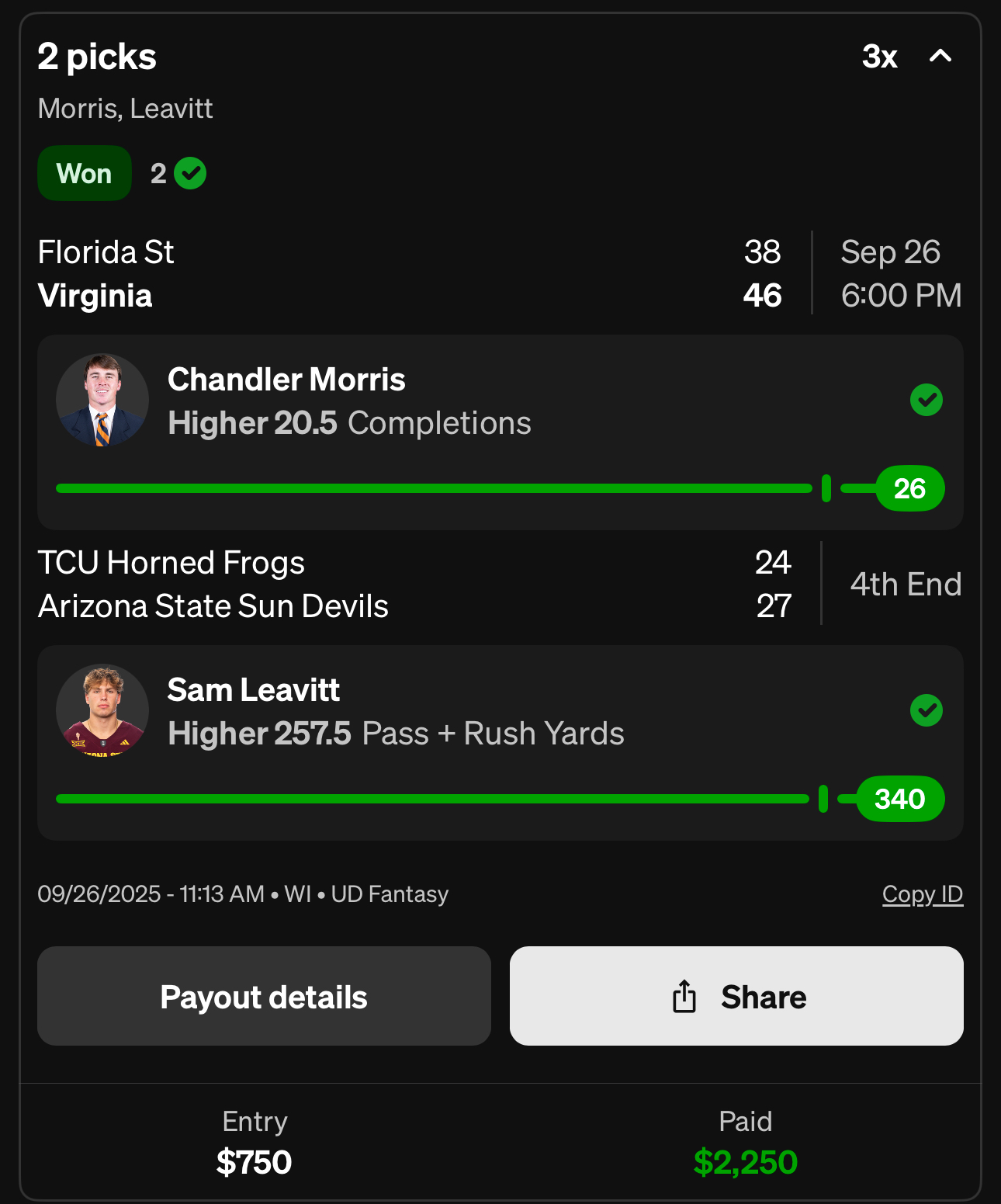This screenshot has width=1001, height=1204.
Task: Click the 257.5 line marker on Leavitt bar
Action: 823,799
